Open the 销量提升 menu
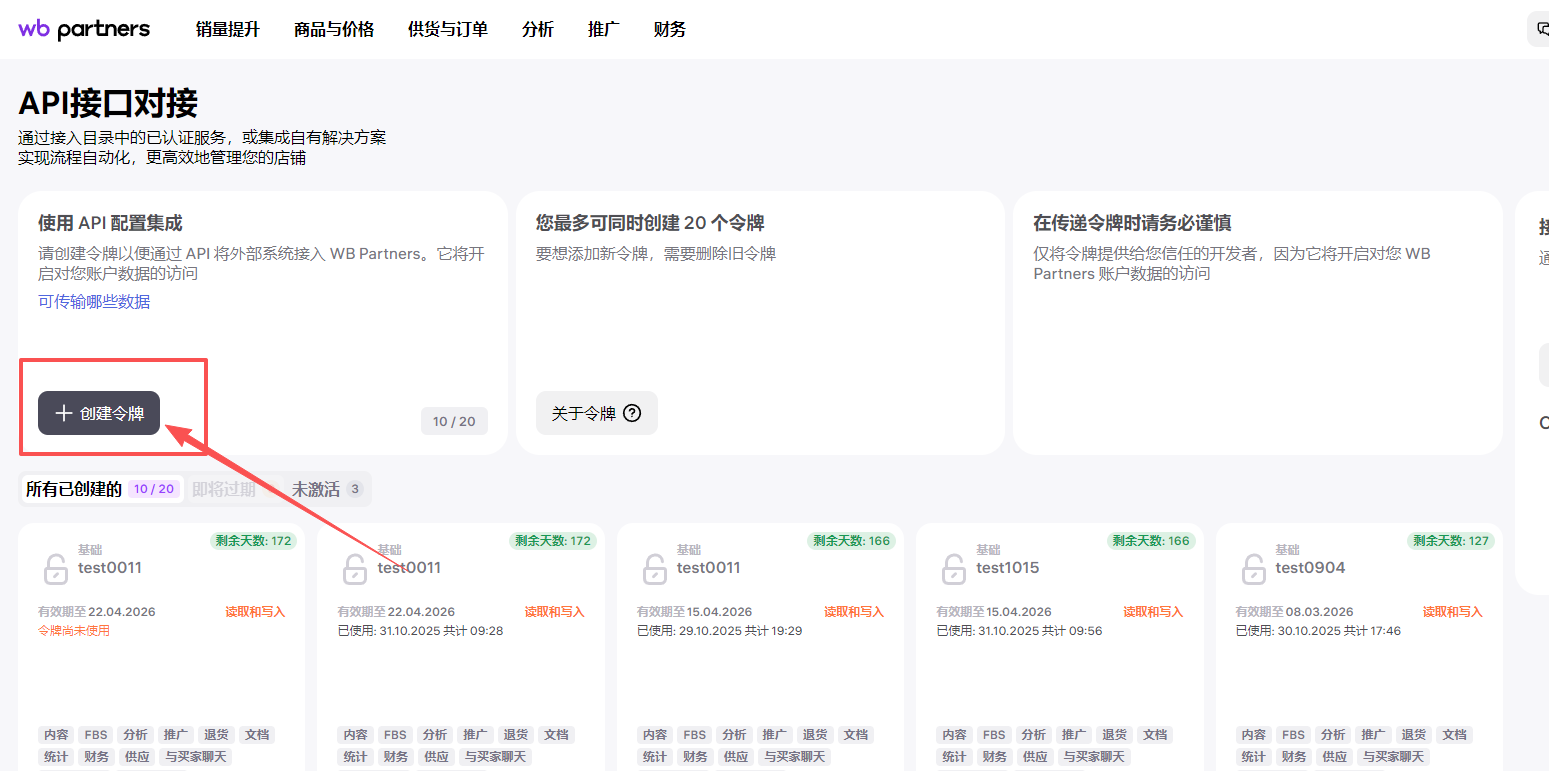The image size is (1549, 771). tap(227, 29)
